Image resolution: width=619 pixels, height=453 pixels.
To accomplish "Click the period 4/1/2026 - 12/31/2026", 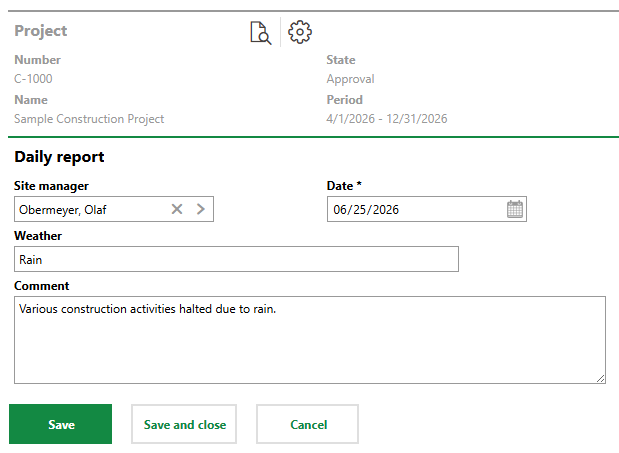I will click(387, 119).
